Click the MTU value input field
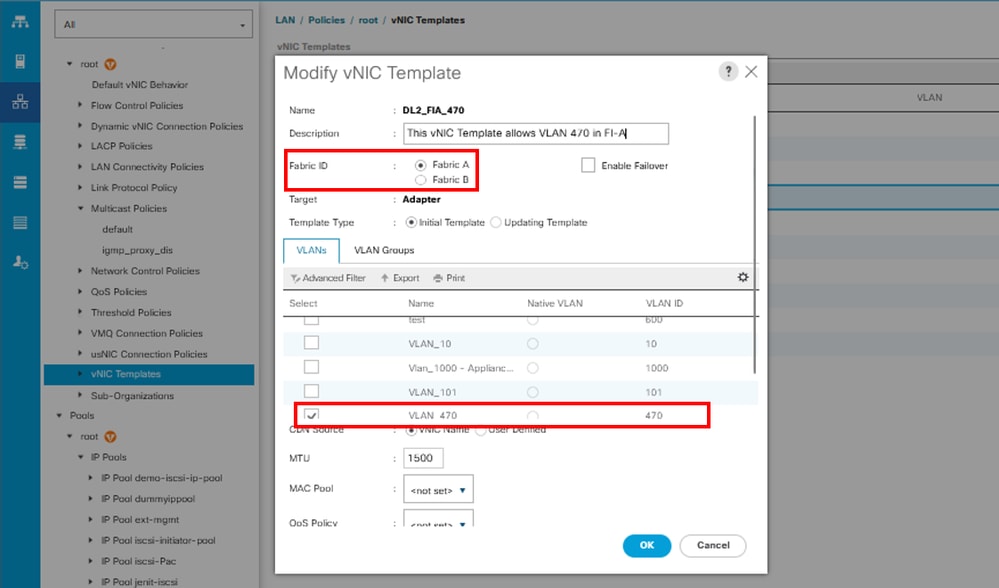 (423, 457)
